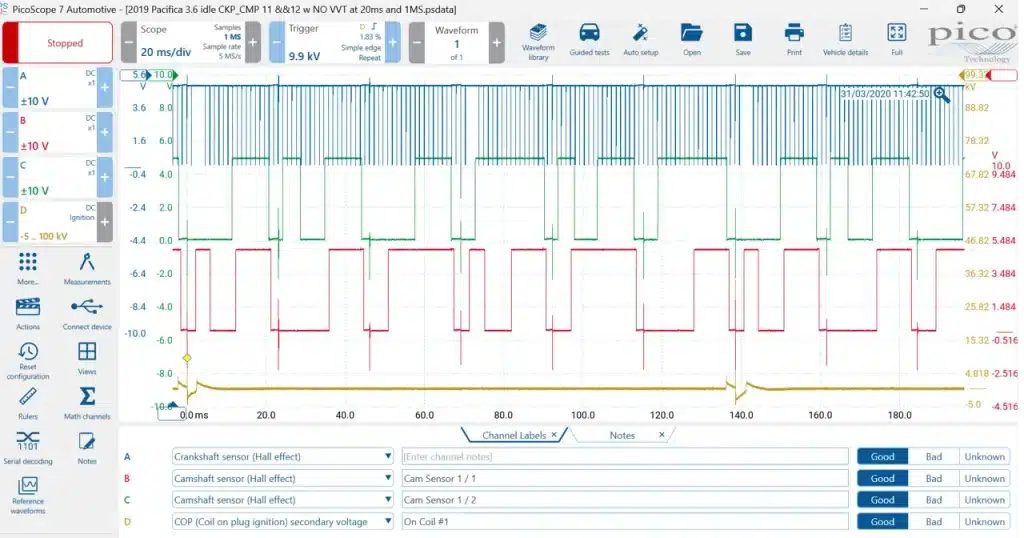1024x538 pixels.
Task: Mark Channel D as Bad
Action: tap(934, 522)
